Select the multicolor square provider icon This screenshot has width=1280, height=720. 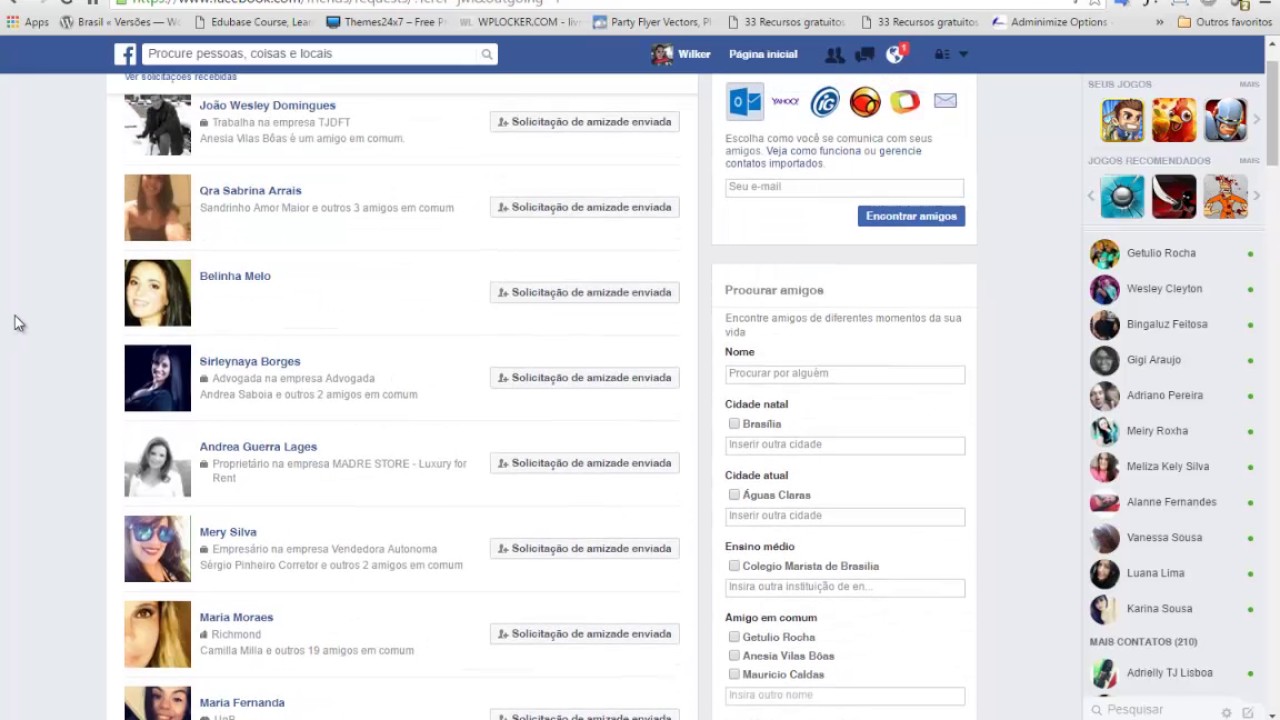905,101
